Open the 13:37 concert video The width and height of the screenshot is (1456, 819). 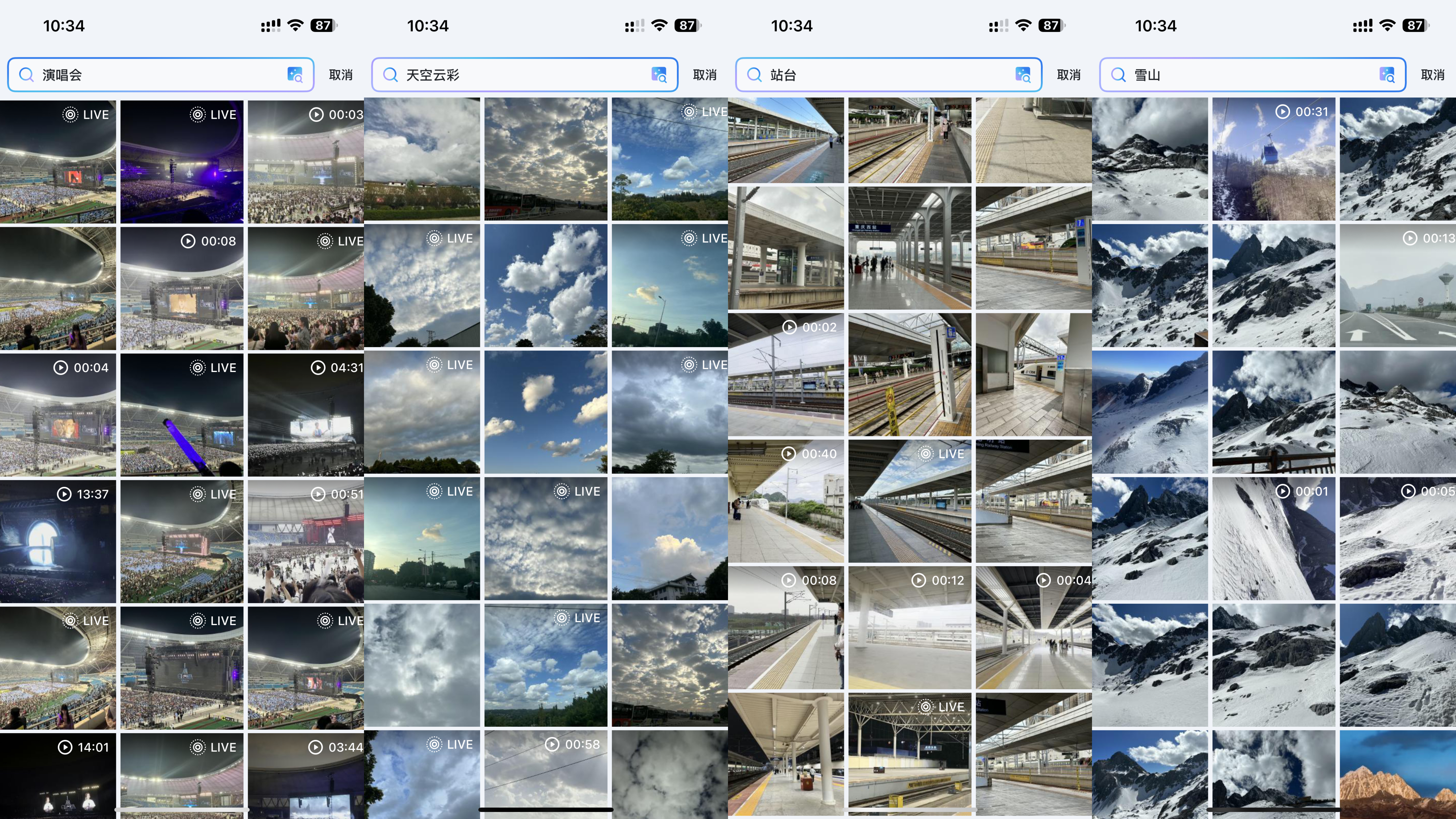58,541
